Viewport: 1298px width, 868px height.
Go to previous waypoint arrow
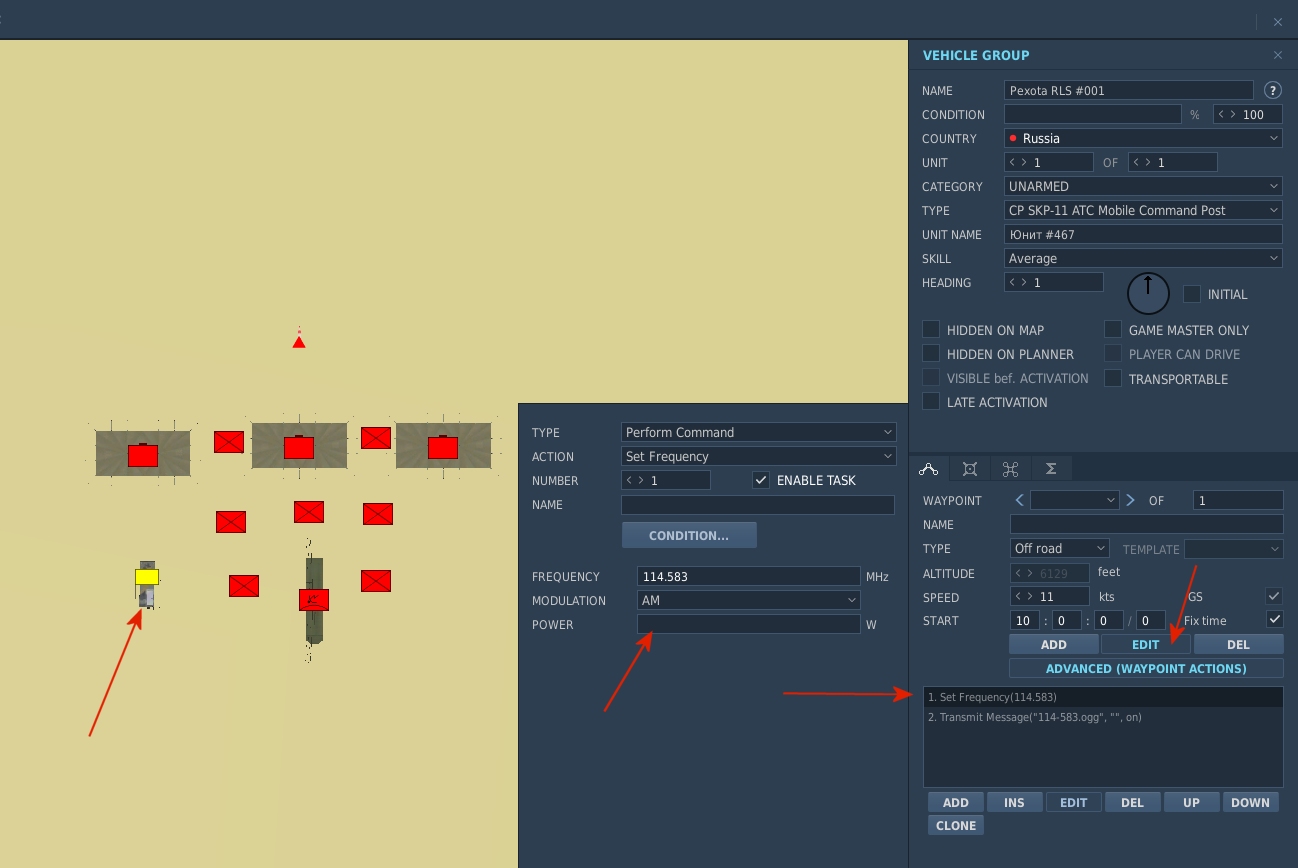1019,500
